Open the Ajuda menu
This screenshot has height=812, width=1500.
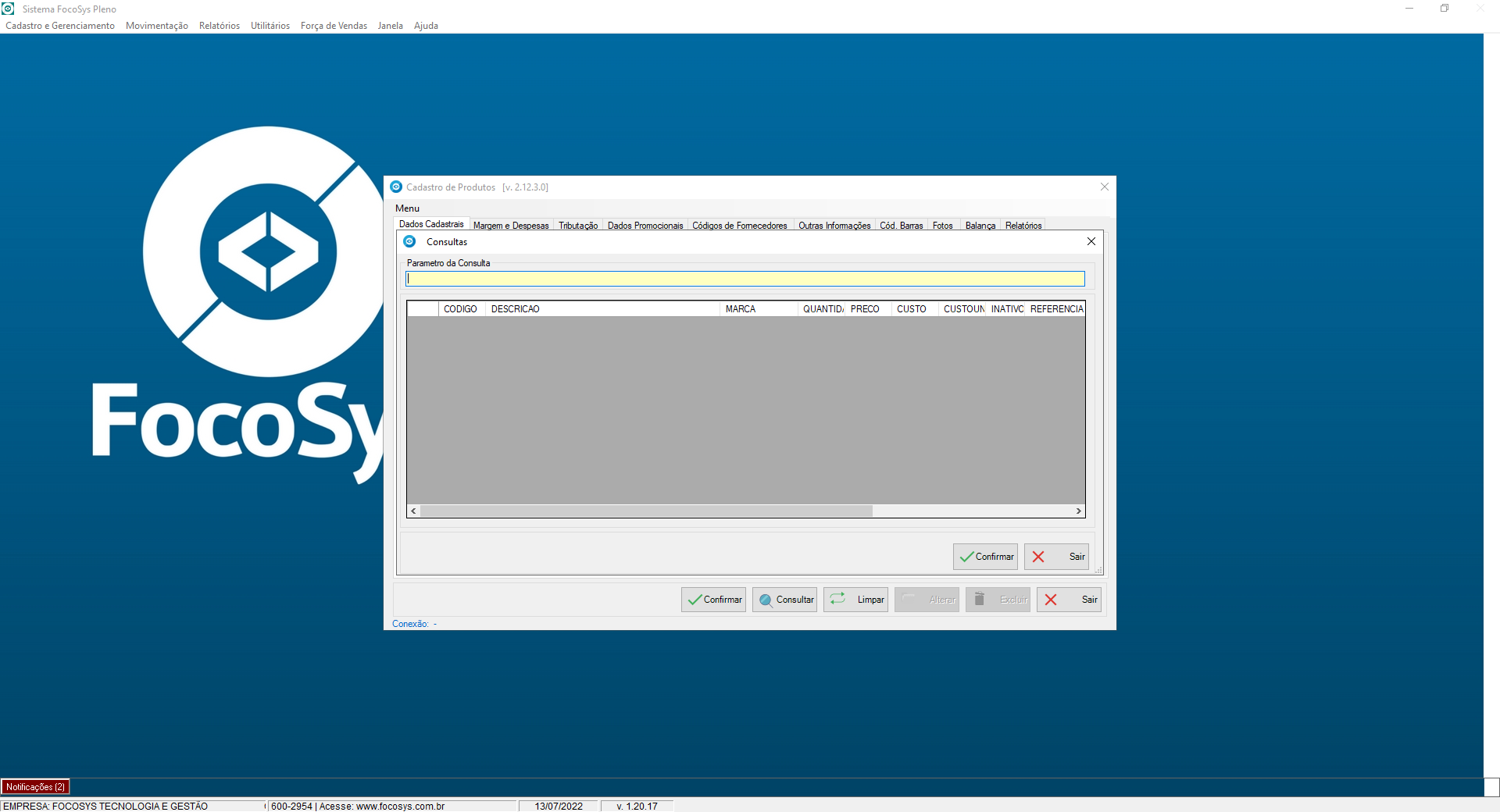pos(426,26)
